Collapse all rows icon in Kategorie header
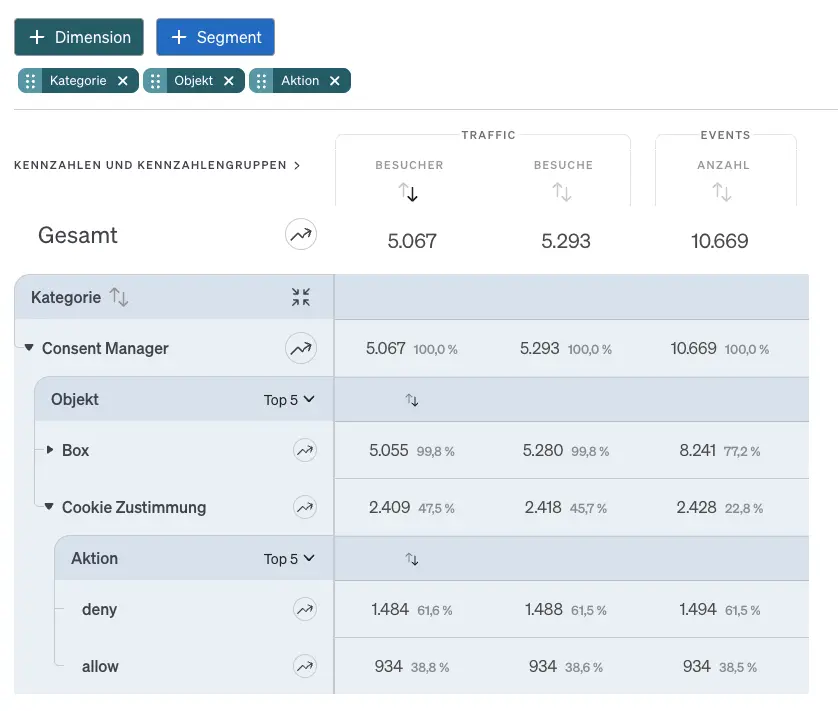838x711 pixels. pyautogui.click(x=301, y=297)
